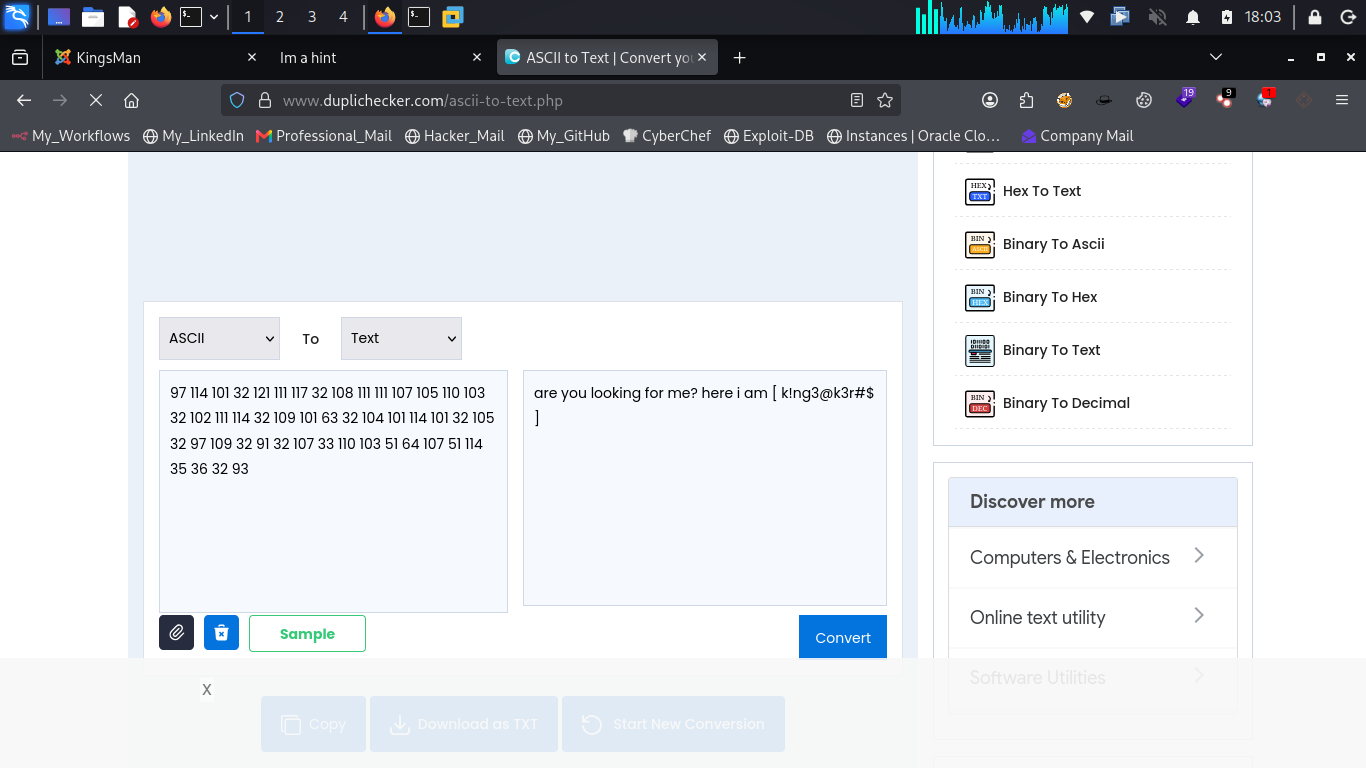The height and width of the screenshot is (768, 1366).
Task: Toggle reader view icon in address bar
Action: [x=857, y=100]
